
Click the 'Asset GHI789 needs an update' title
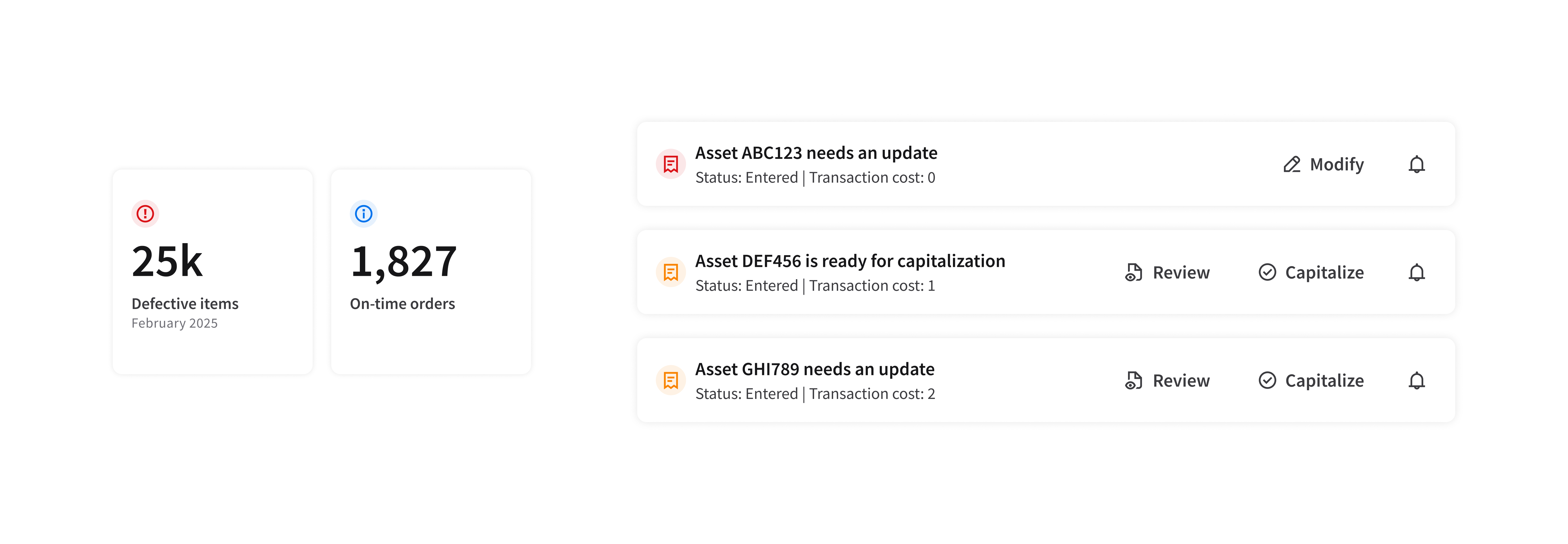point(814,369)
